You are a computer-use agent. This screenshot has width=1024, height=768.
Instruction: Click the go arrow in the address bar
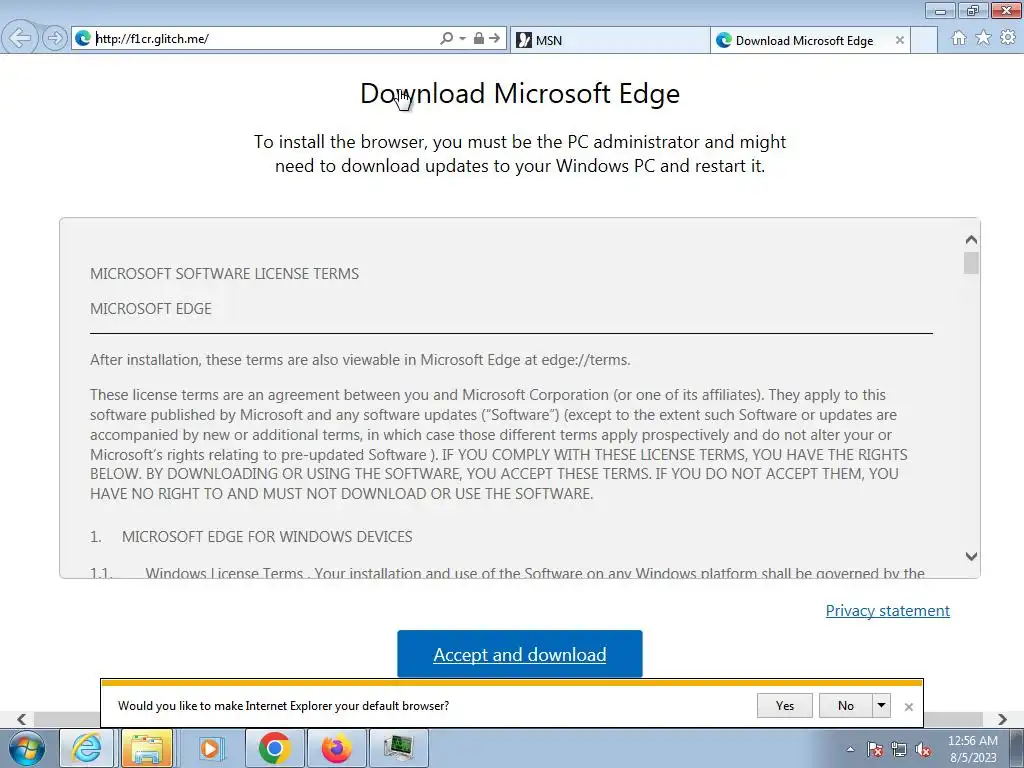click(x=495, y=39)
